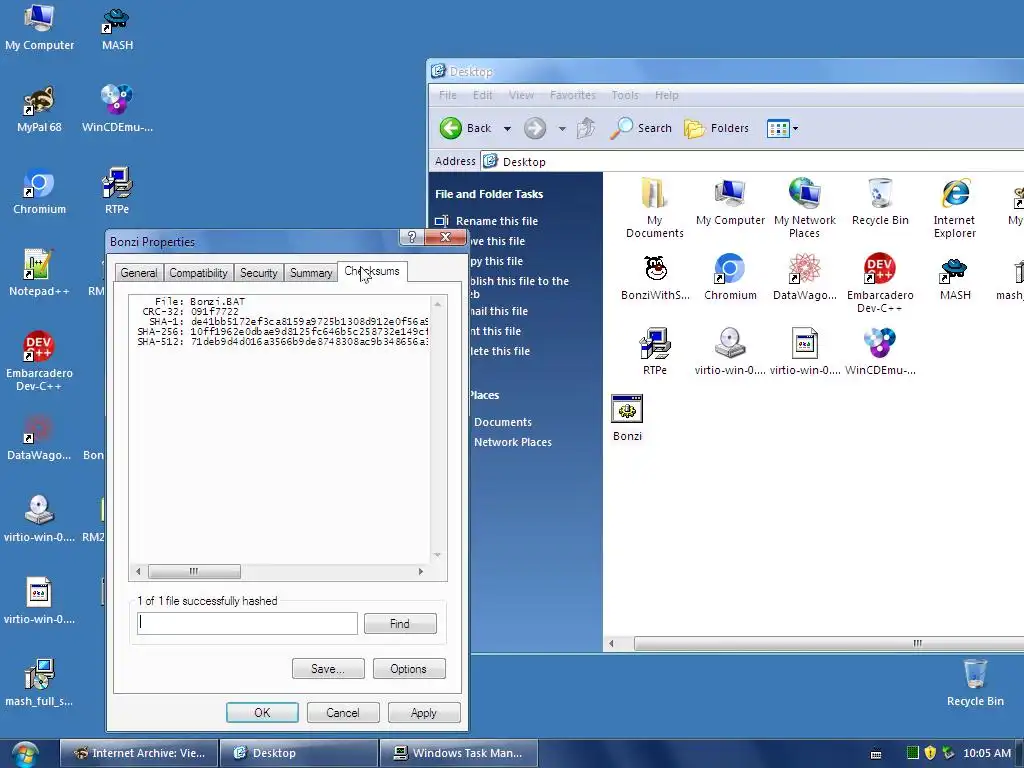Toggle the Folders pane button
This screenshot has height=768, width=1024.
point(716,128)
